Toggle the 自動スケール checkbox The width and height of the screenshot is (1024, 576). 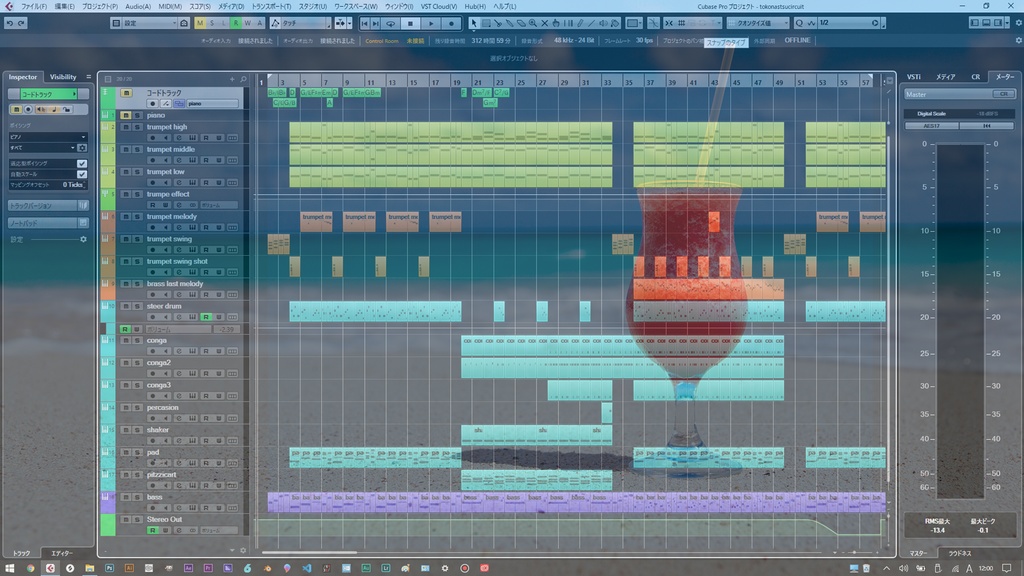(82, 174)
